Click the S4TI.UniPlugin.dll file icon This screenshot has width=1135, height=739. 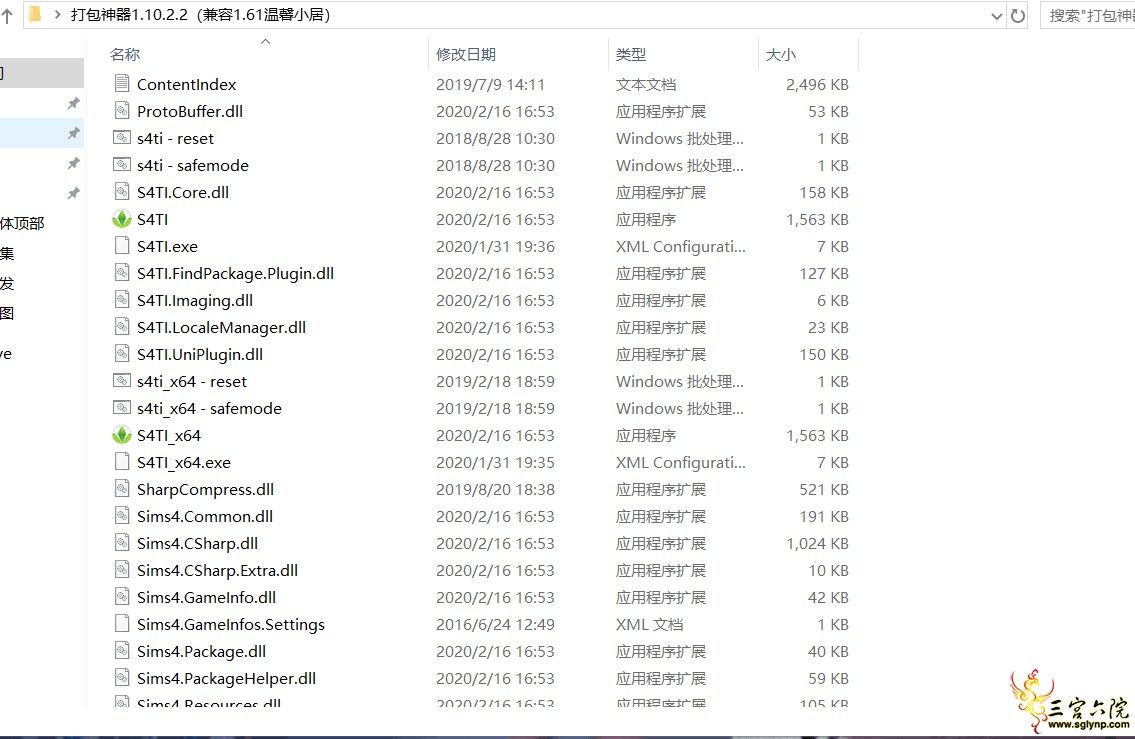122,354
